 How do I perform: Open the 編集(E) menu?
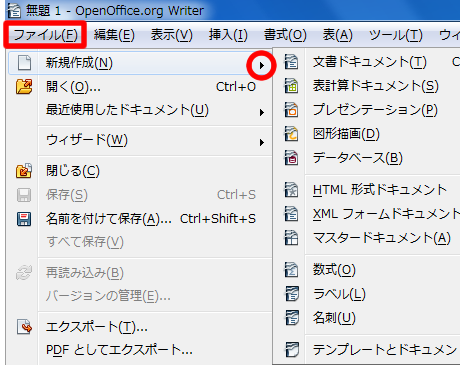[x=114, y=35]
